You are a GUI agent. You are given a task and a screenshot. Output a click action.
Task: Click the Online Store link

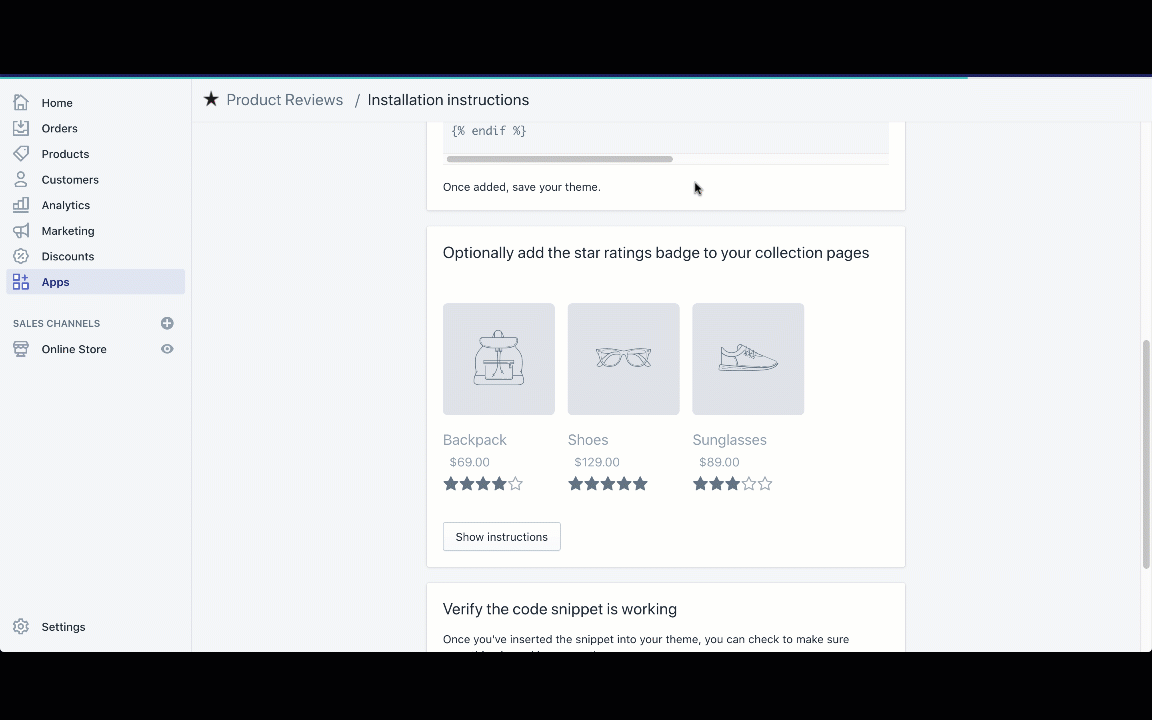pyautogui.click(x=74, y=349)
